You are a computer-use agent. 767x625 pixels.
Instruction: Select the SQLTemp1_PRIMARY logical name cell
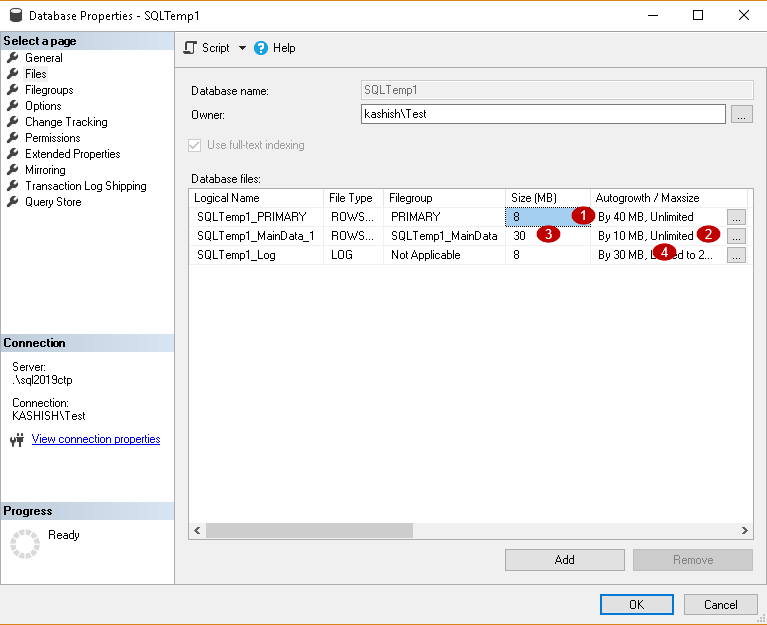(x=256, y=217)
